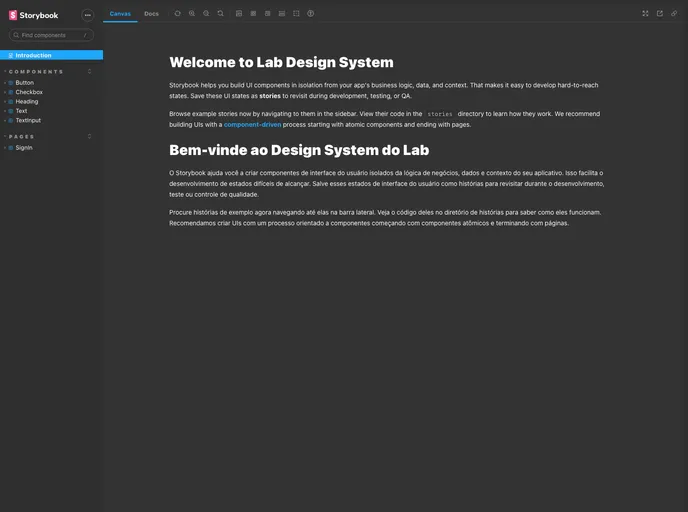Click the zoom out toolbar icon
Screen dimensions: 688x512
tap(206, 14)
